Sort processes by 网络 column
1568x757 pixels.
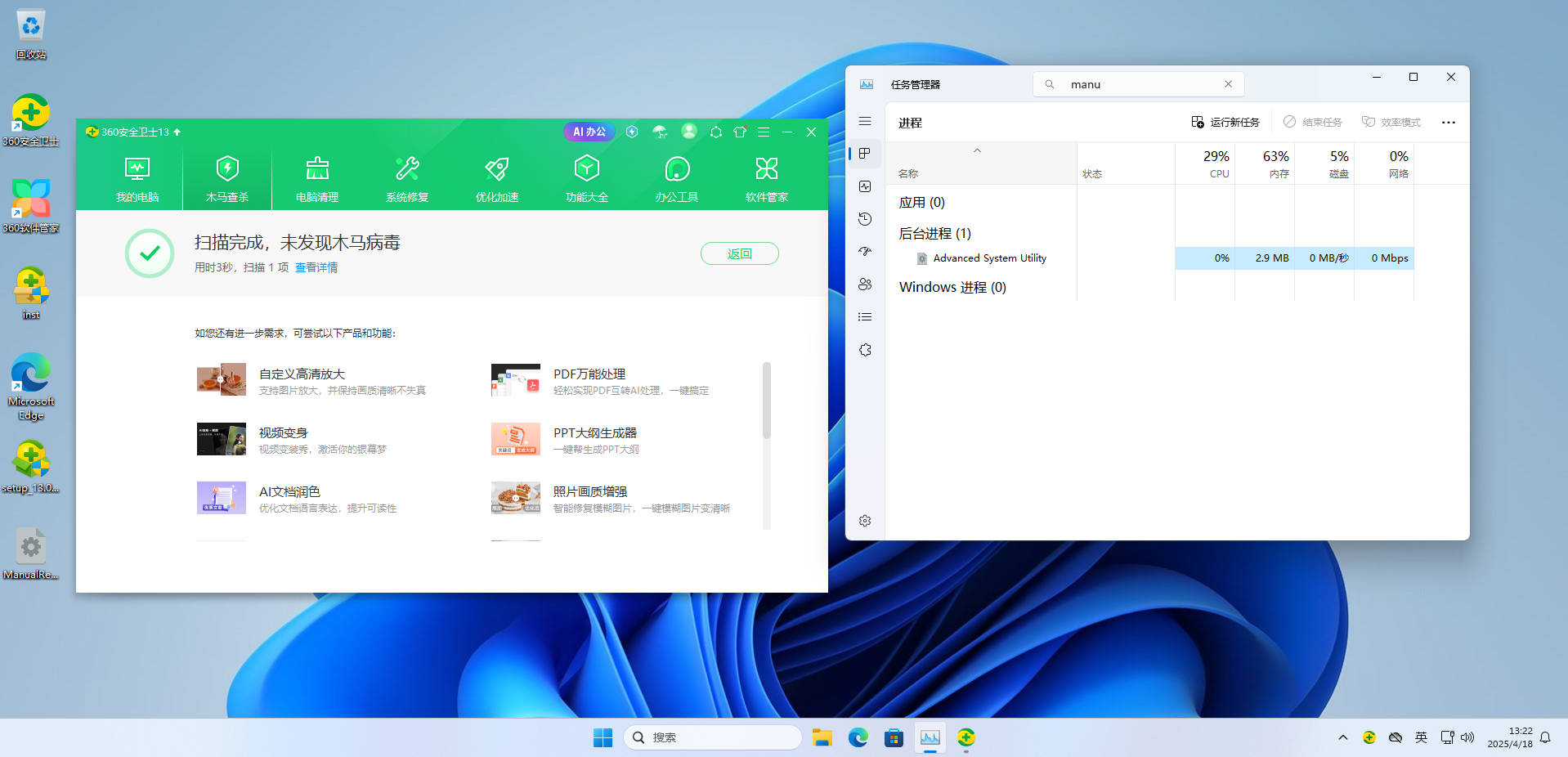(1384, 163)
